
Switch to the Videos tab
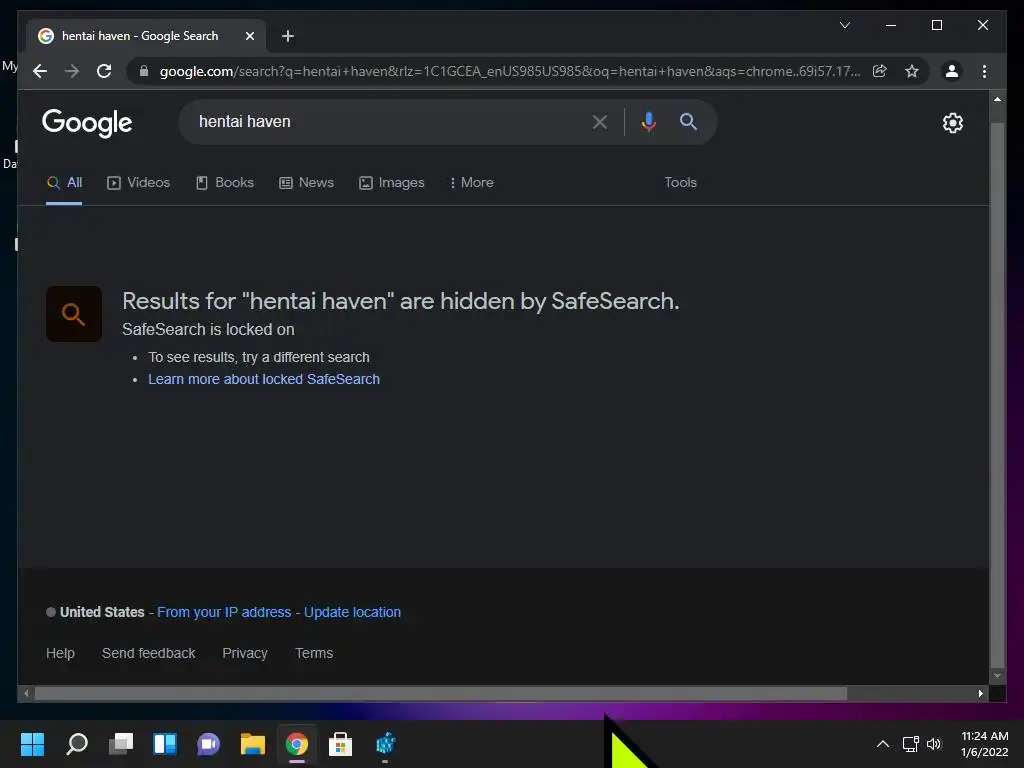pyautogui.click(x=138, y=183)
